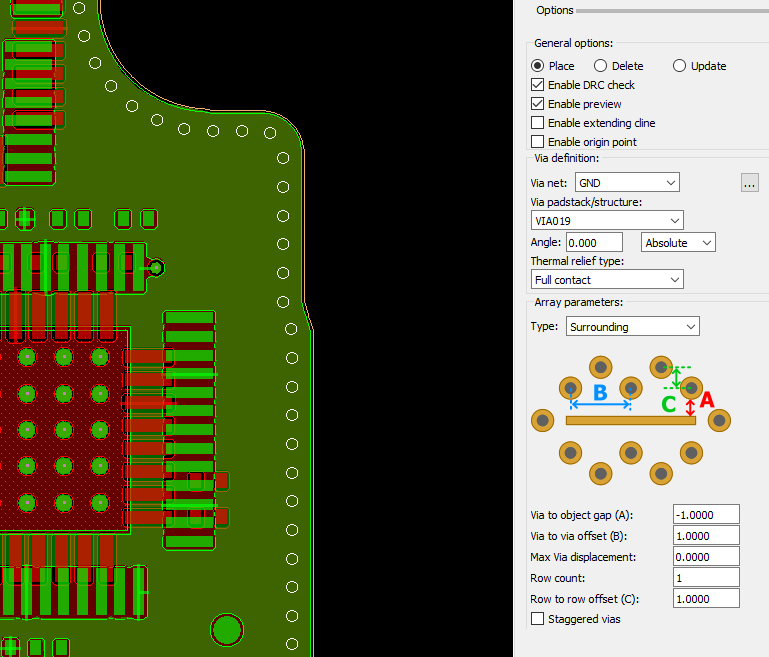Enable origin point checkbox
The height and width of the screenshot is (657, 769).
pyautogui.click(x=538, y=142)
